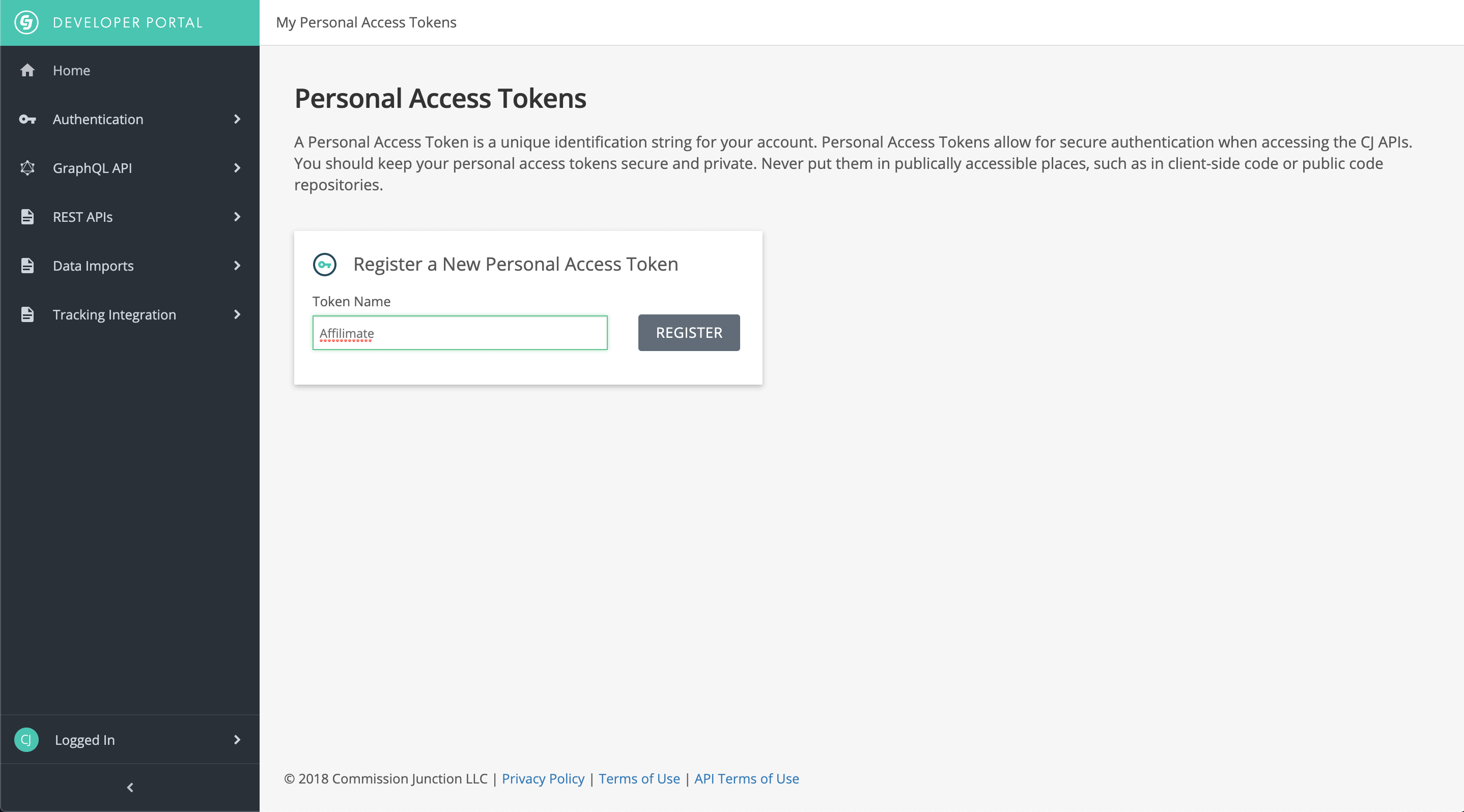Focus the Token Name input field
The height and width of the screenshot is (812, 1464).
tap(460, 333)
